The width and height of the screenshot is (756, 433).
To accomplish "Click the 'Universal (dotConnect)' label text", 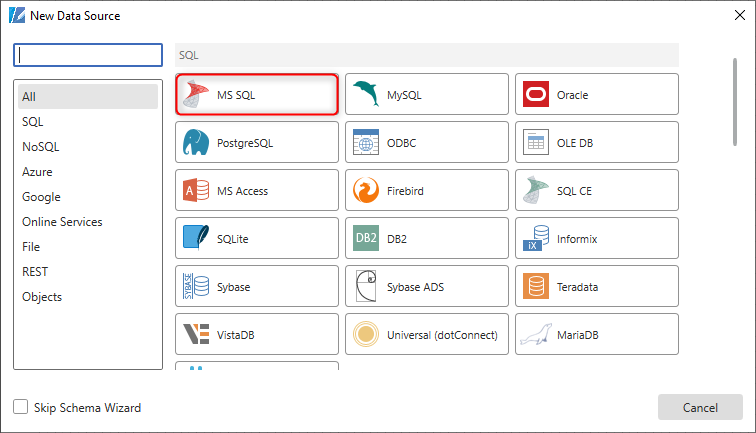I will pyautogui.click(x=442, y=335).
